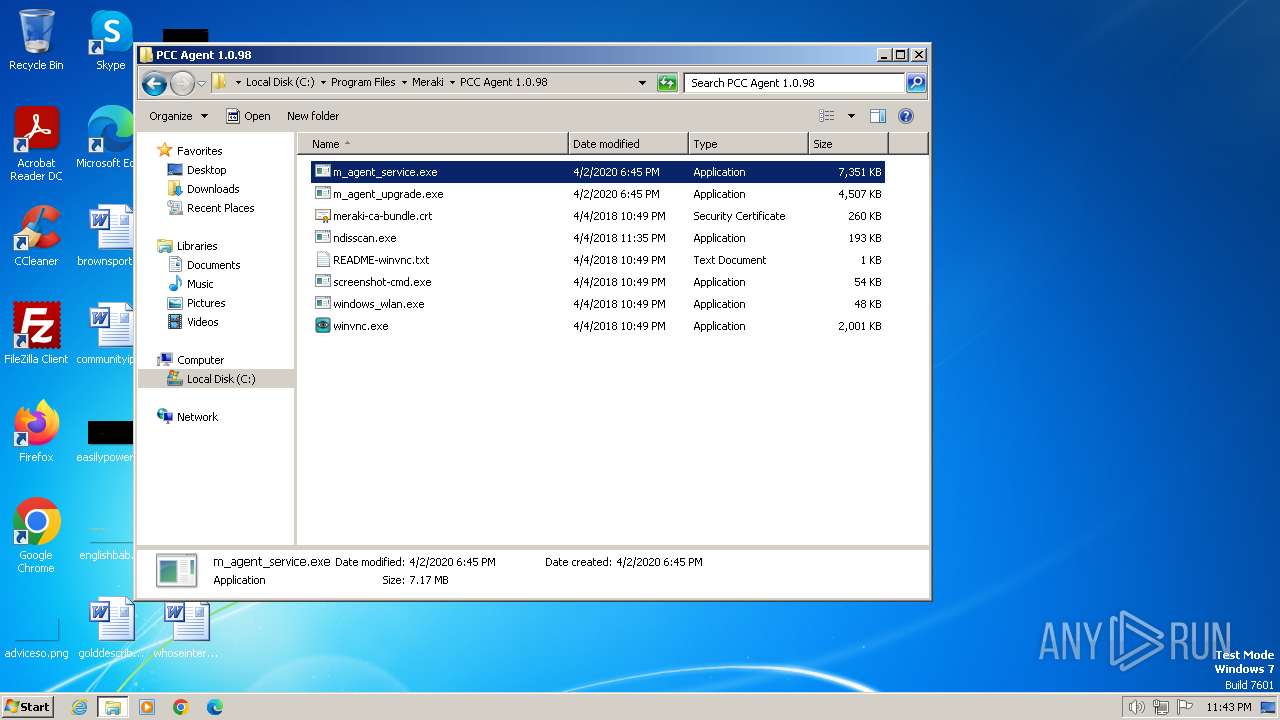This screenshot has height=720, width=1280.
Task: Sort by Size column header
Action: pos(848,144)
